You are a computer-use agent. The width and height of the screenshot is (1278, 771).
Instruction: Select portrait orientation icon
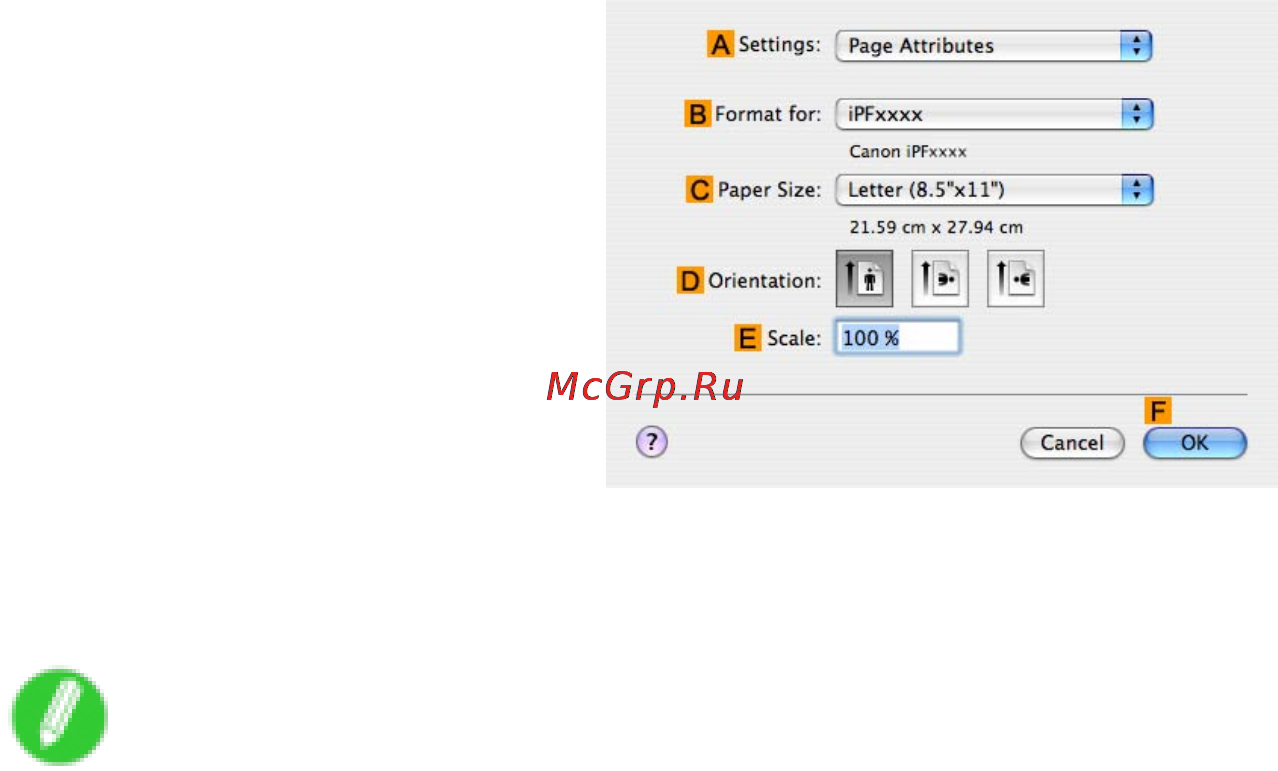tap(864, 278)
